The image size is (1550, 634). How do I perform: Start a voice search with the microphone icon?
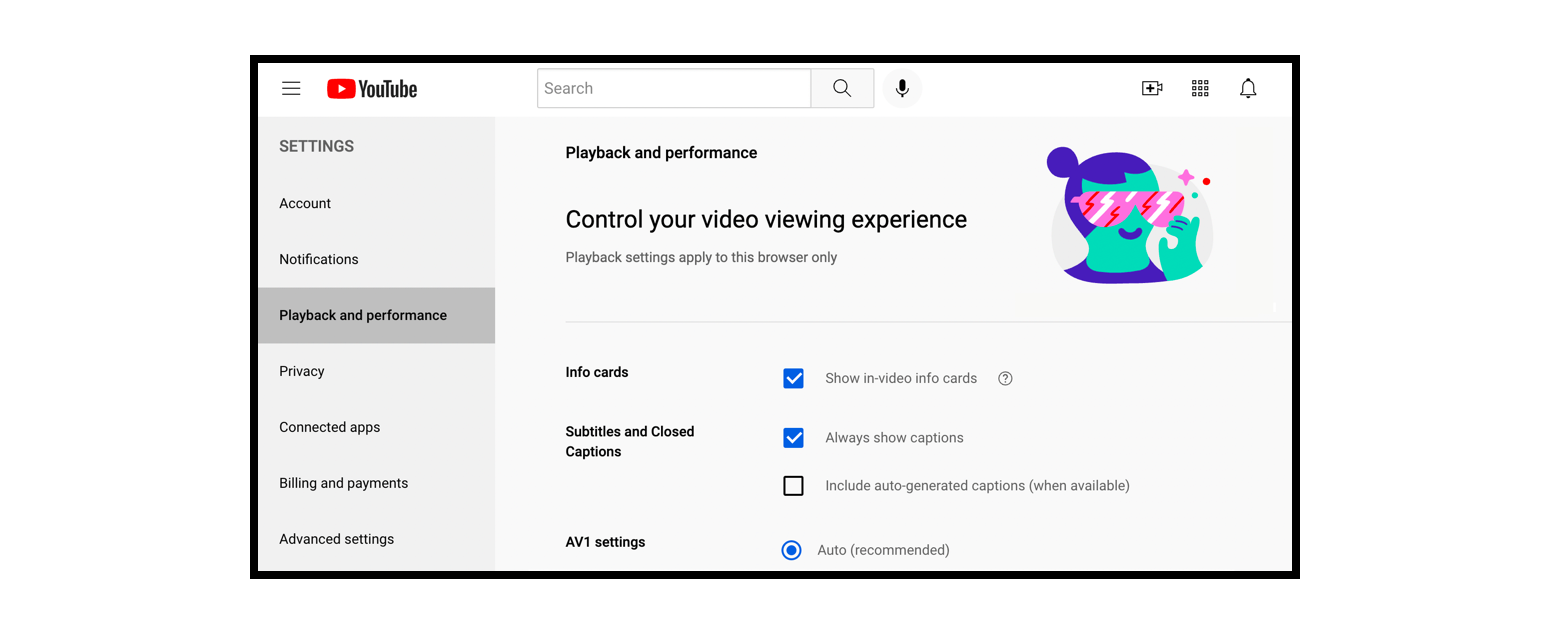coord(902,88)
